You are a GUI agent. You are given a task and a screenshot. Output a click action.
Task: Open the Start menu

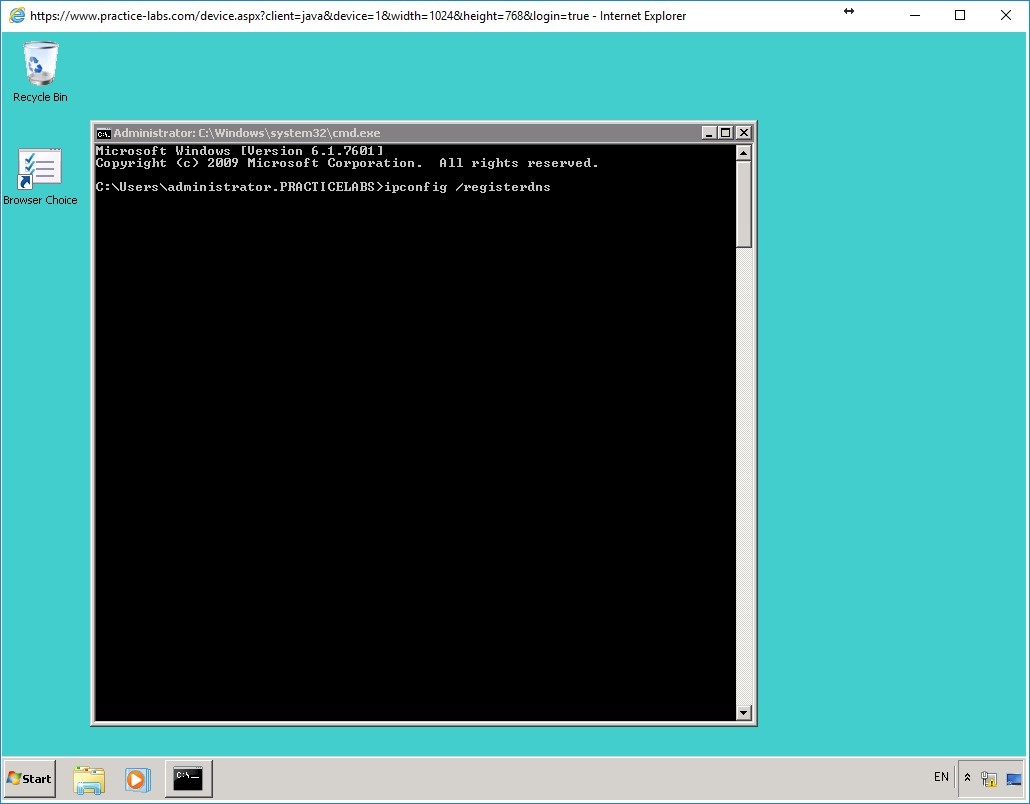tap(27, 778)
